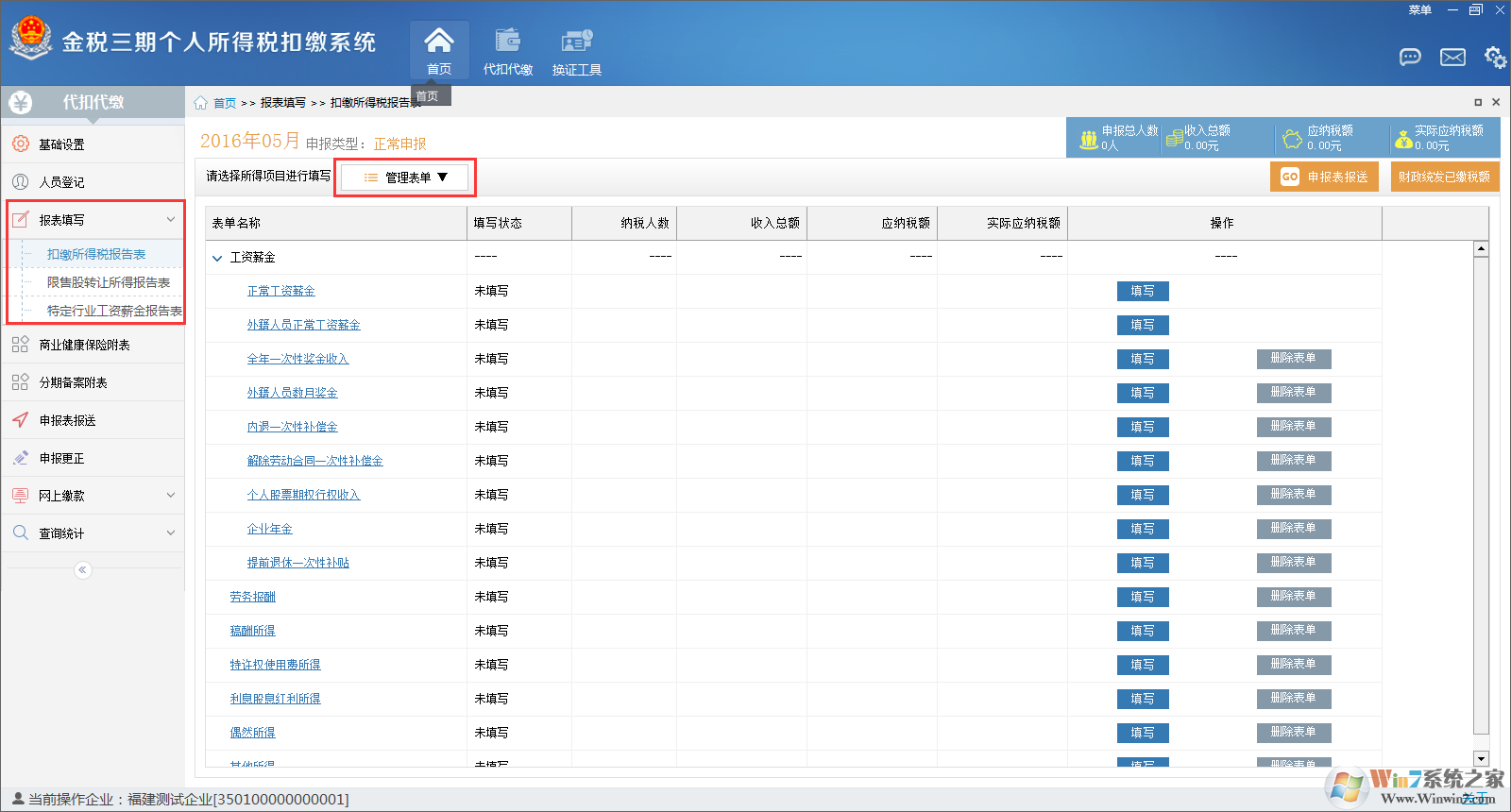Open the 管理表单 dropdown
This screenshot has width=1511, height=812.
407,178
